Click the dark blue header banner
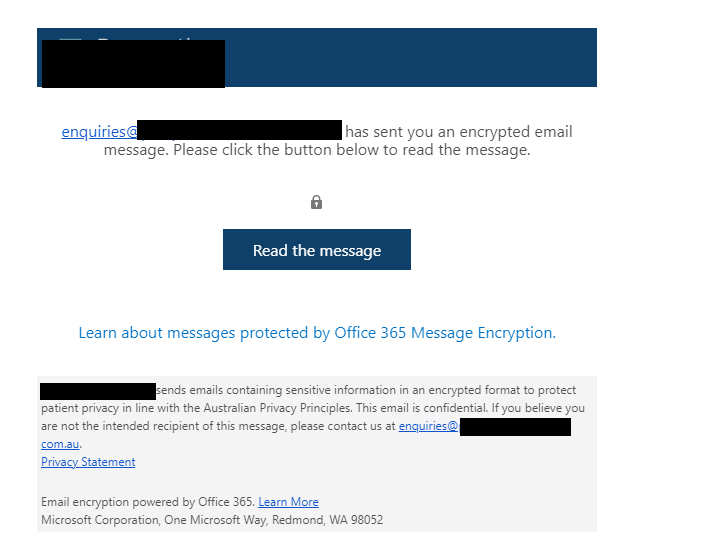 pyautogui.click(x=420, y=58)
